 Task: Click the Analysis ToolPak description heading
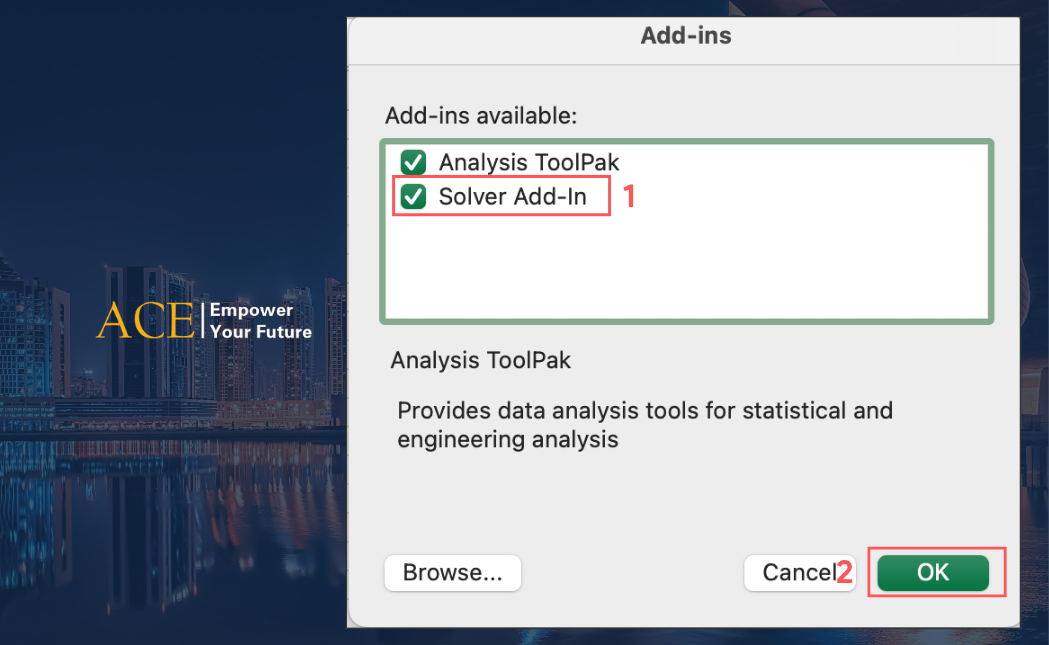coord(480,360)
